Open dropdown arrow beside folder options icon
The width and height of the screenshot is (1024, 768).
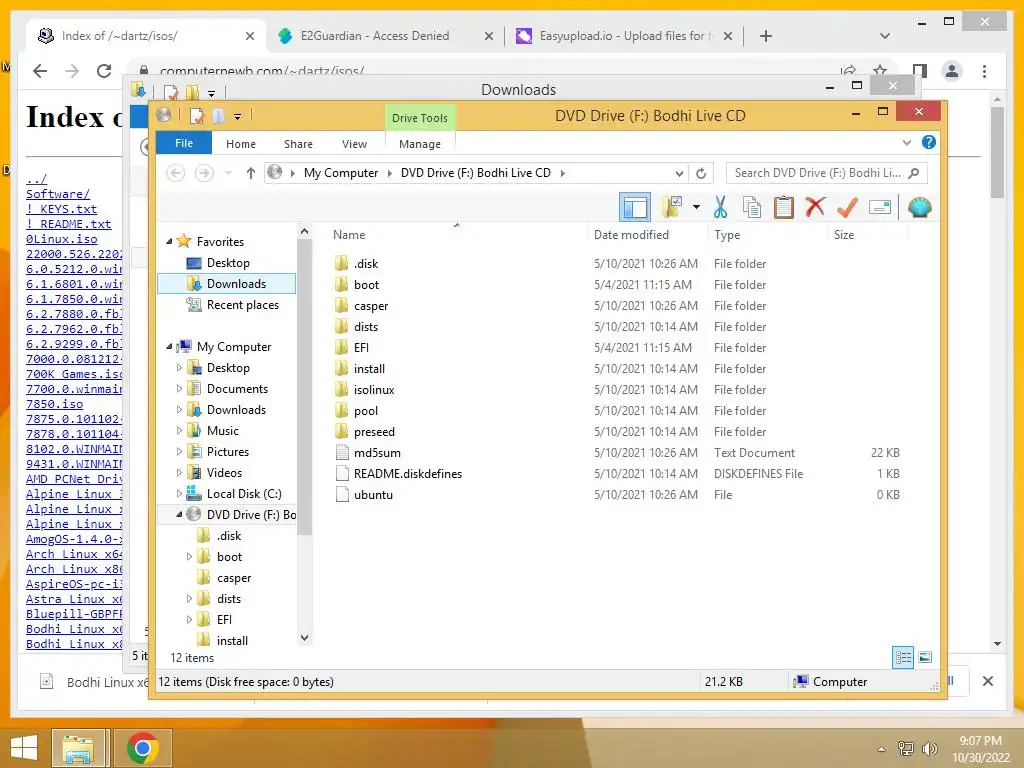pyautogui.click(x=696, y=208)
